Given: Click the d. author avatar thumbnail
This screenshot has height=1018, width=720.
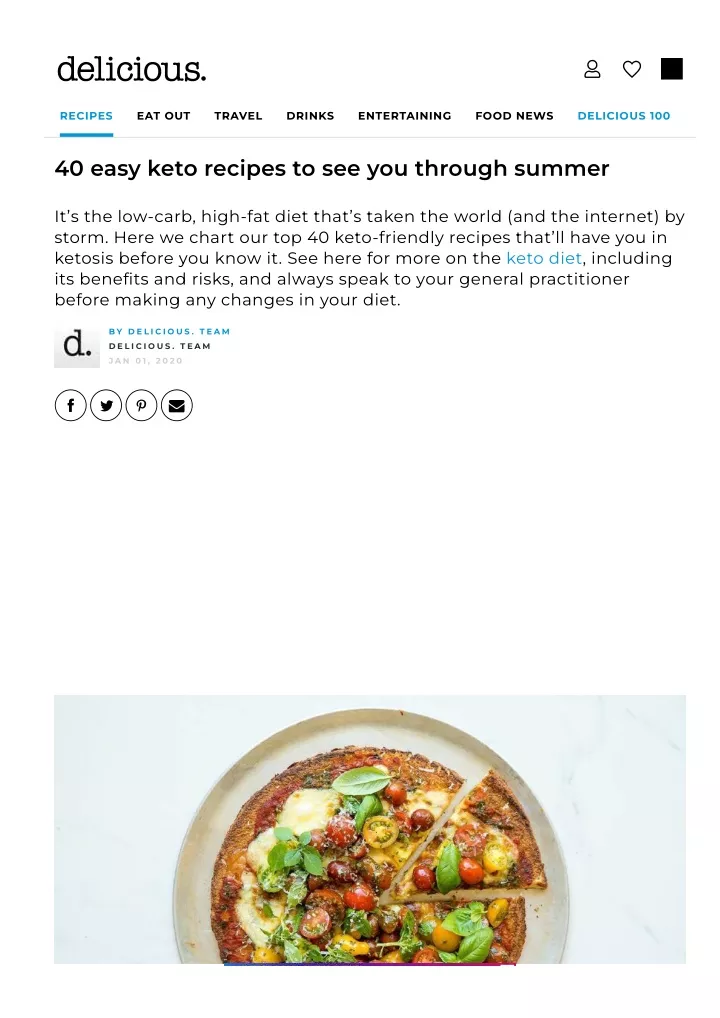Looking at the screenshot, I should (x=77, y=346).
